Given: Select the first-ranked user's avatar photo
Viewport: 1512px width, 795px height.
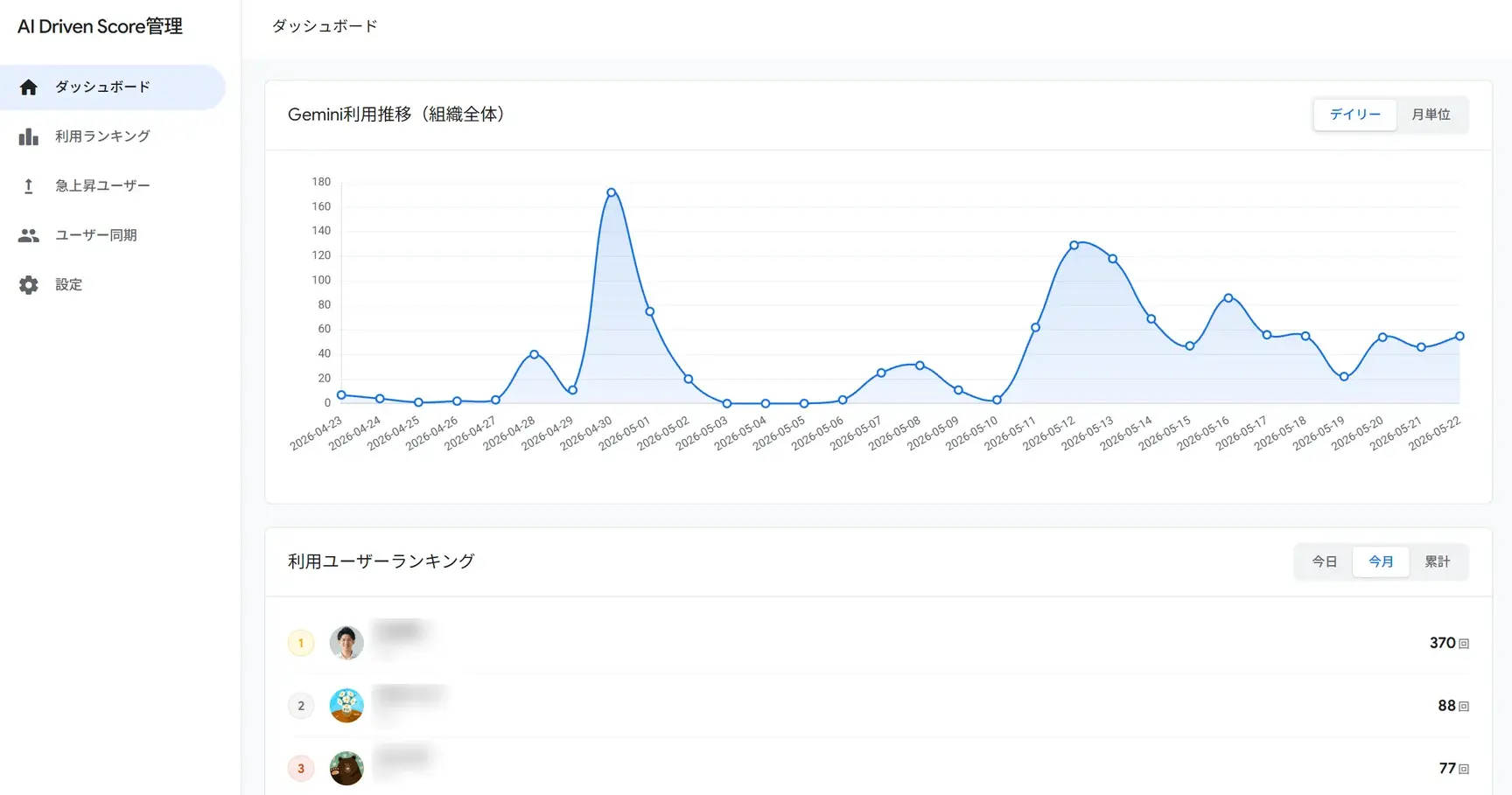Looking at the screenshot, I should (x=346, y=643).
